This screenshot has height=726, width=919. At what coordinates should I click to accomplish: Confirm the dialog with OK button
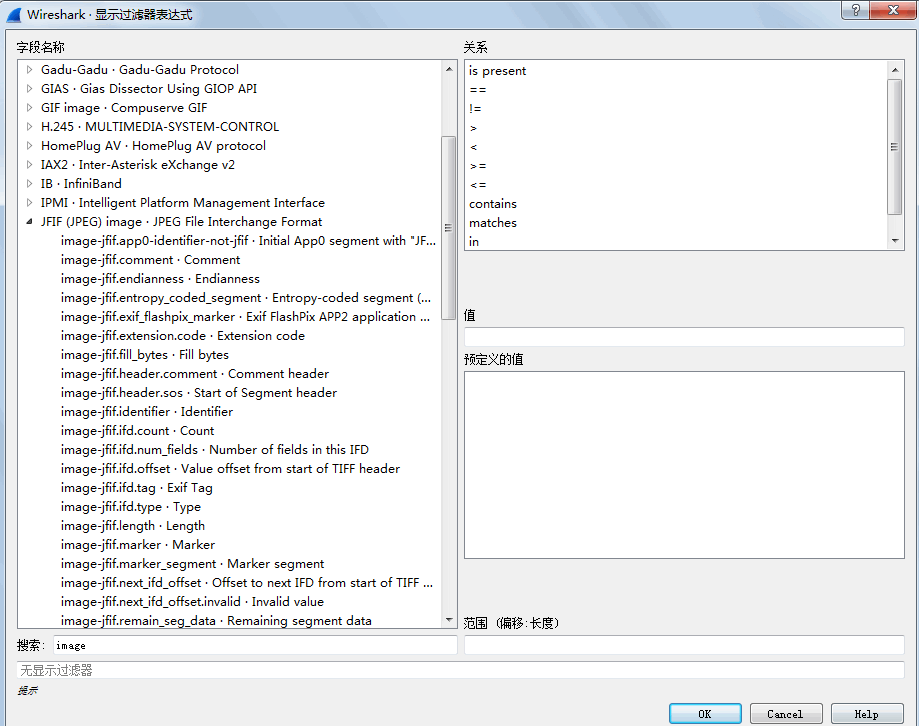pyautogui.click(x=705, y=714)
